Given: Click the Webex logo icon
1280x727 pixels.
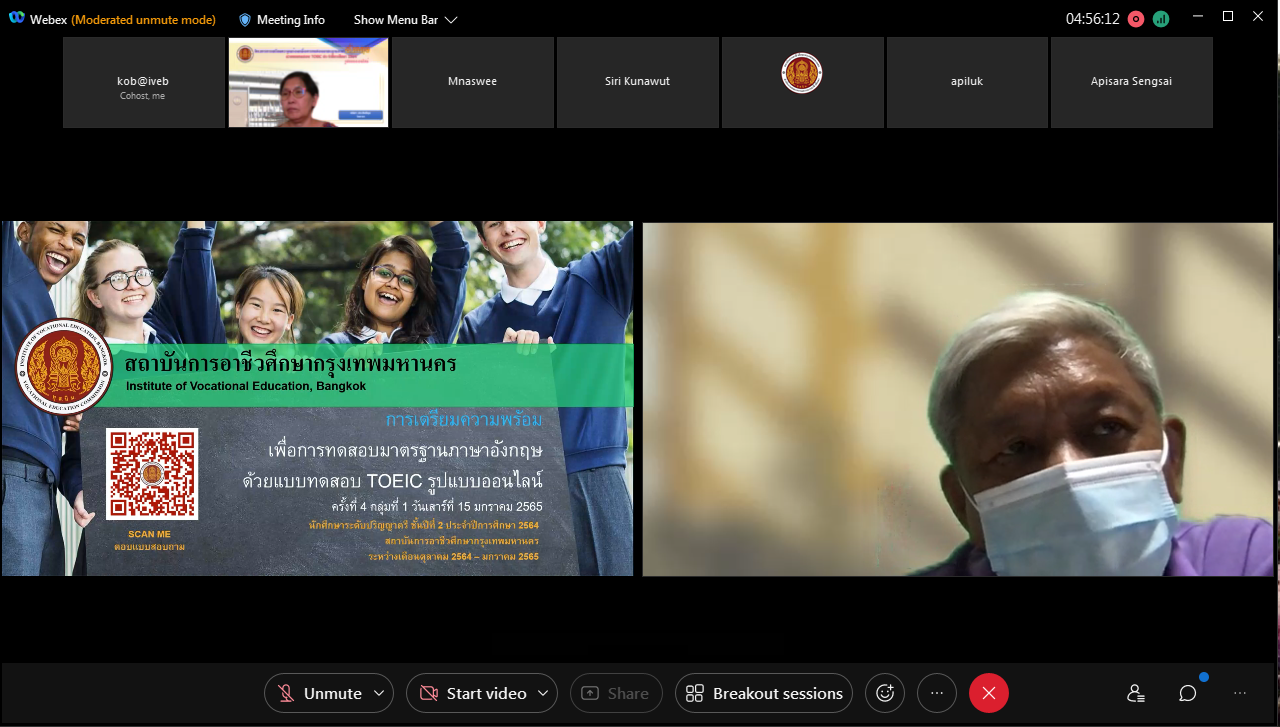Looking at the screenshot, I should click(16, 19).
